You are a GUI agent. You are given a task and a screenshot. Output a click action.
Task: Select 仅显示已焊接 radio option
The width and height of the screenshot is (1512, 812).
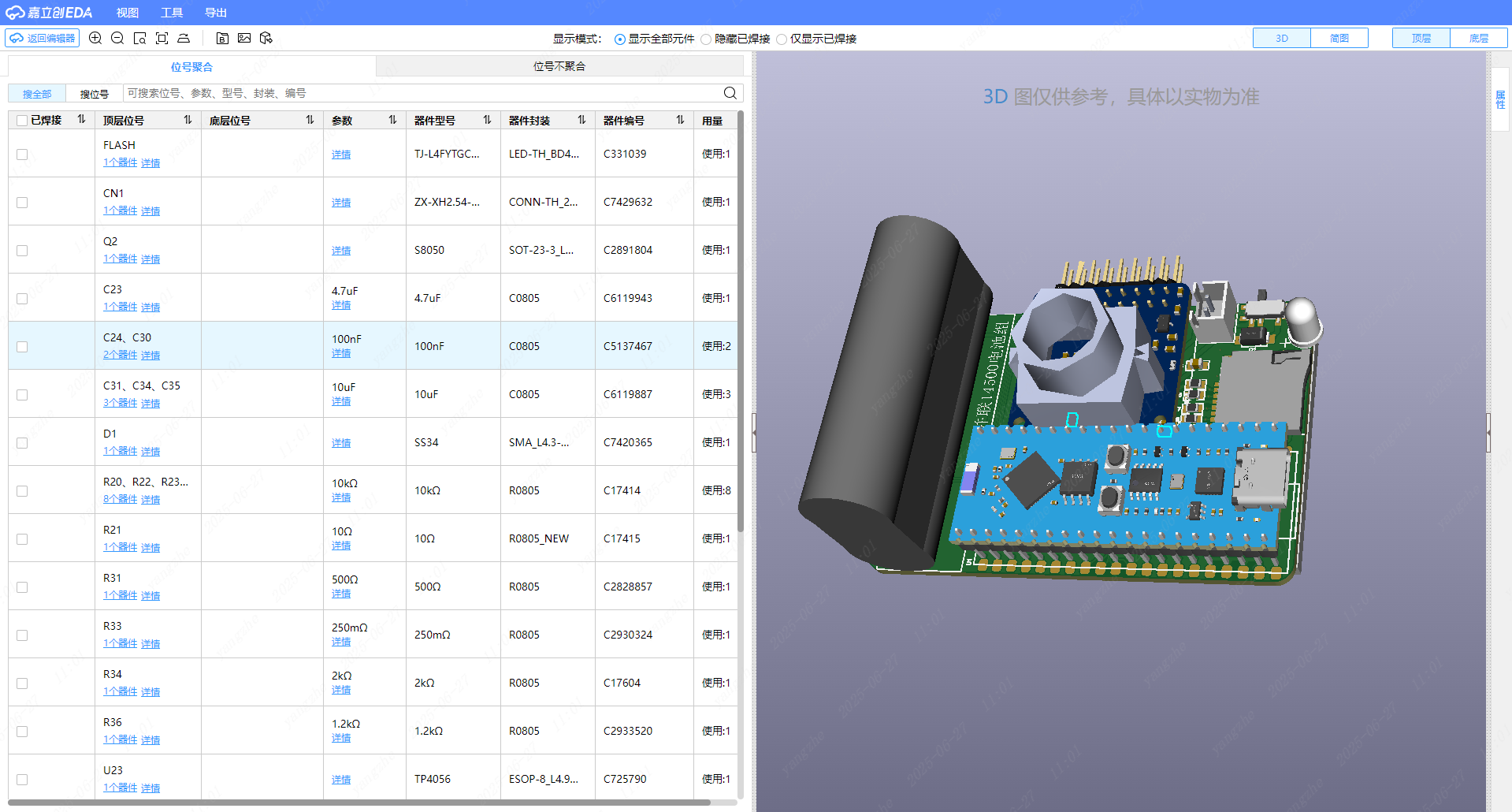pyautogui.click(x=782, y=39)
